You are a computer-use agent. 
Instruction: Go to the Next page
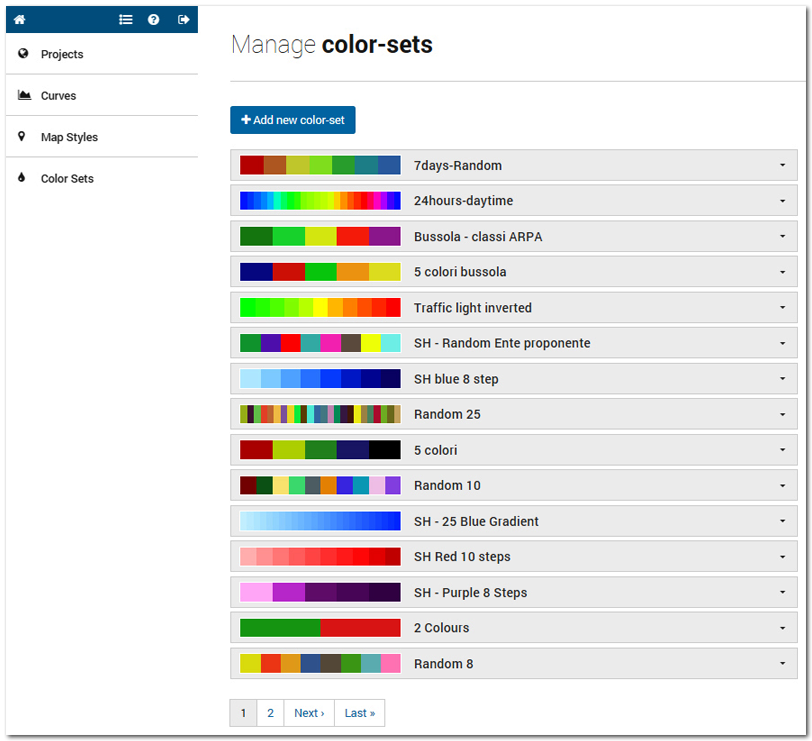click(309, 713)
